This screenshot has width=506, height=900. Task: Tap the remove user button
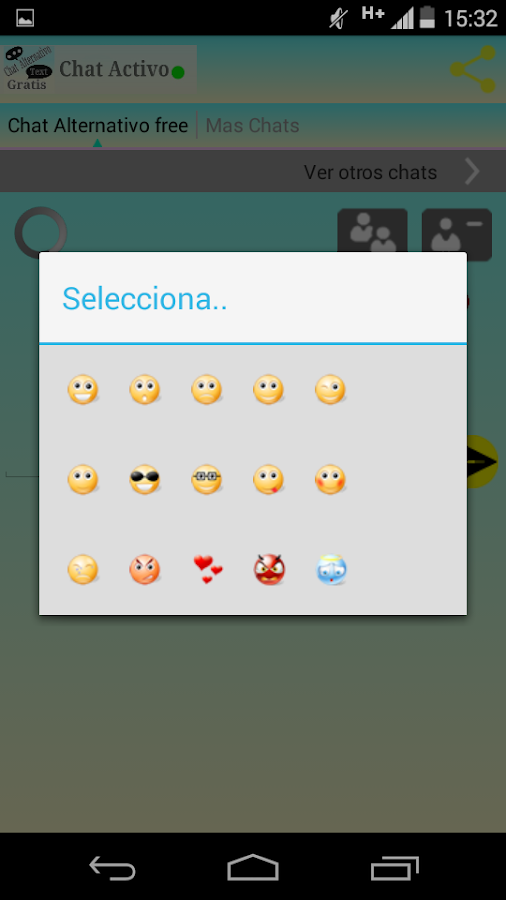point(457,231)
